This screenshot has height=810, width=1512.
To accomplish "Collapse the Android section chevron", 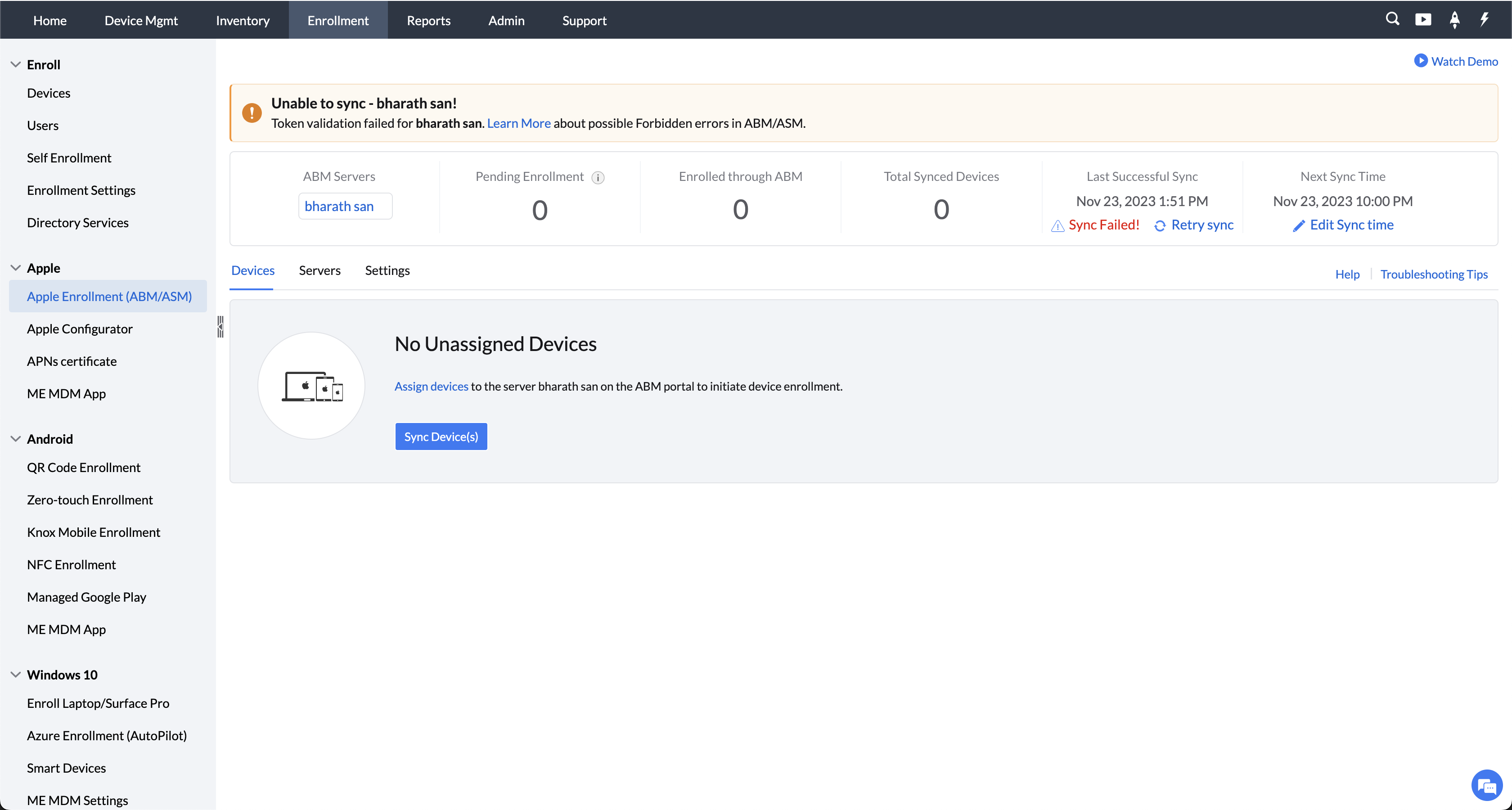I will [x=16, y=439].
